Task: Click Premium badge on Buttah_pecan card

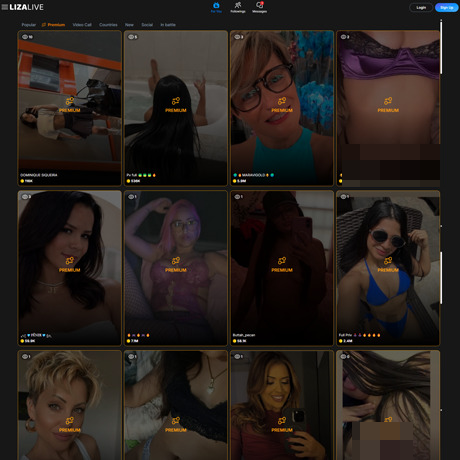Action: click(x=282, y=265)
